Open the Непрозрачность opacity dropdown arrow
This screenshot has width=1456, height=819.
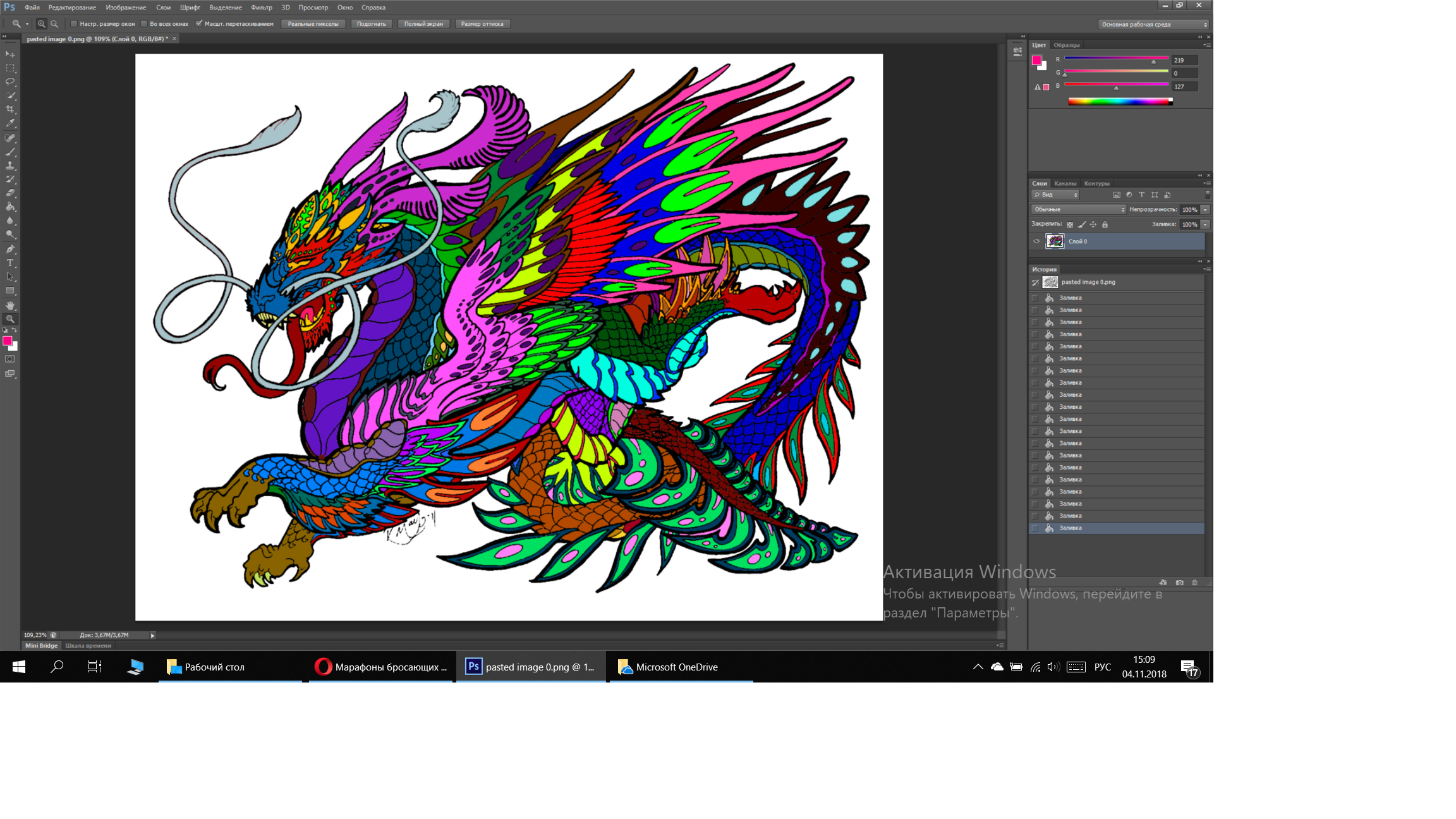pyautogui.click(x=1205, y=209)
